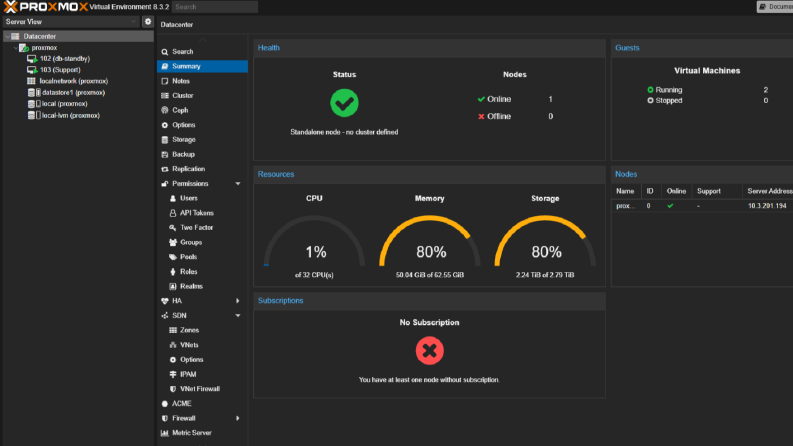The width and height of the screenshot is (793, 446).
Task: Click the Groups people icon
Action: [173, 242]
